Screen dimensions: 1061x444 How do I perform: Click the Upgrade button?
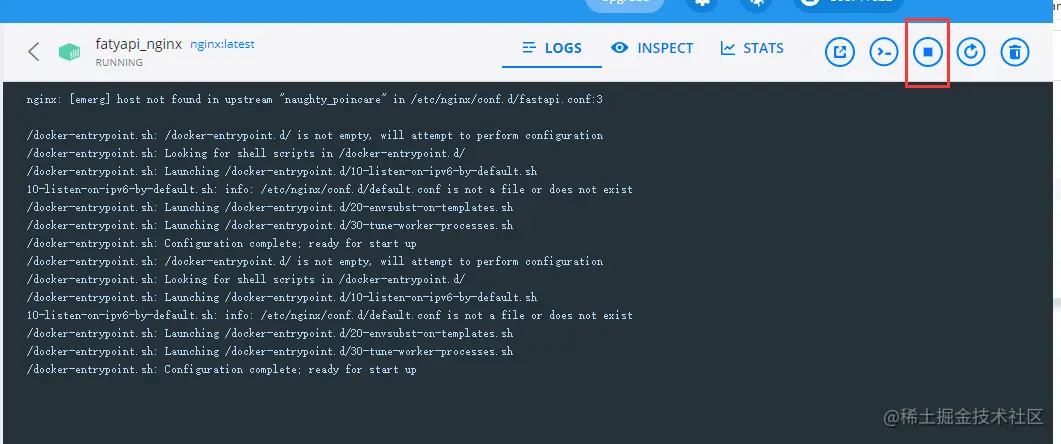[625, 3]
